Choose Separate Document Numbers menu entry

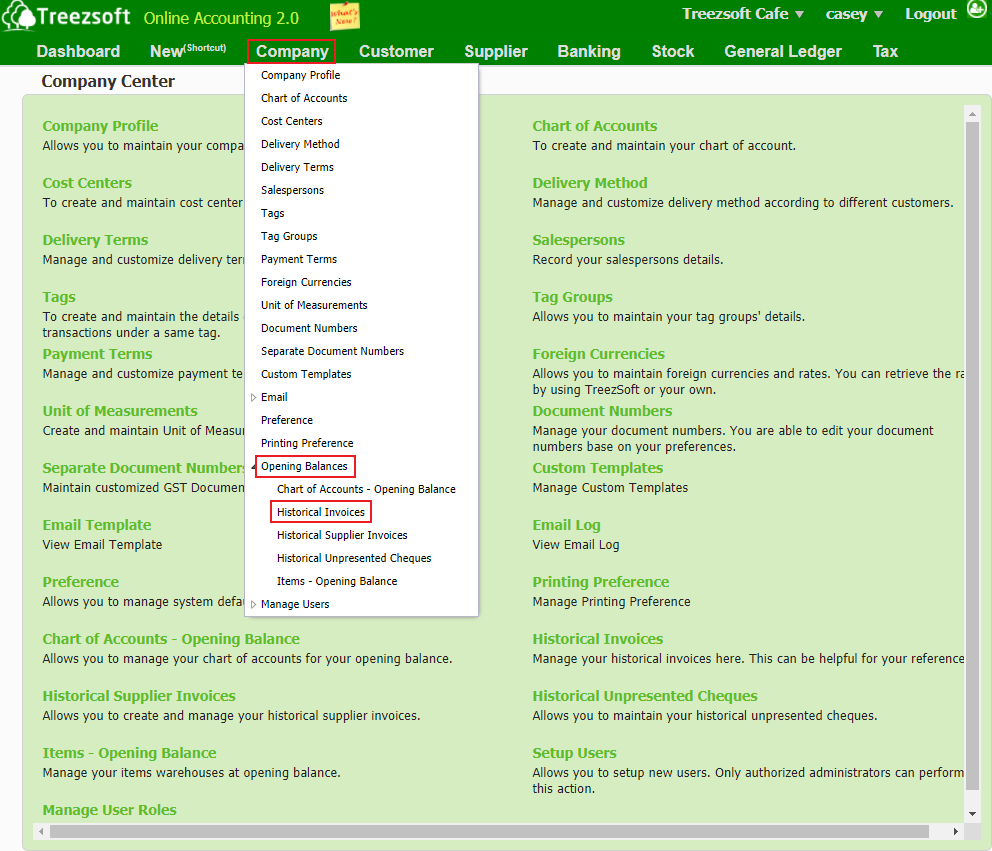[332, 351]
